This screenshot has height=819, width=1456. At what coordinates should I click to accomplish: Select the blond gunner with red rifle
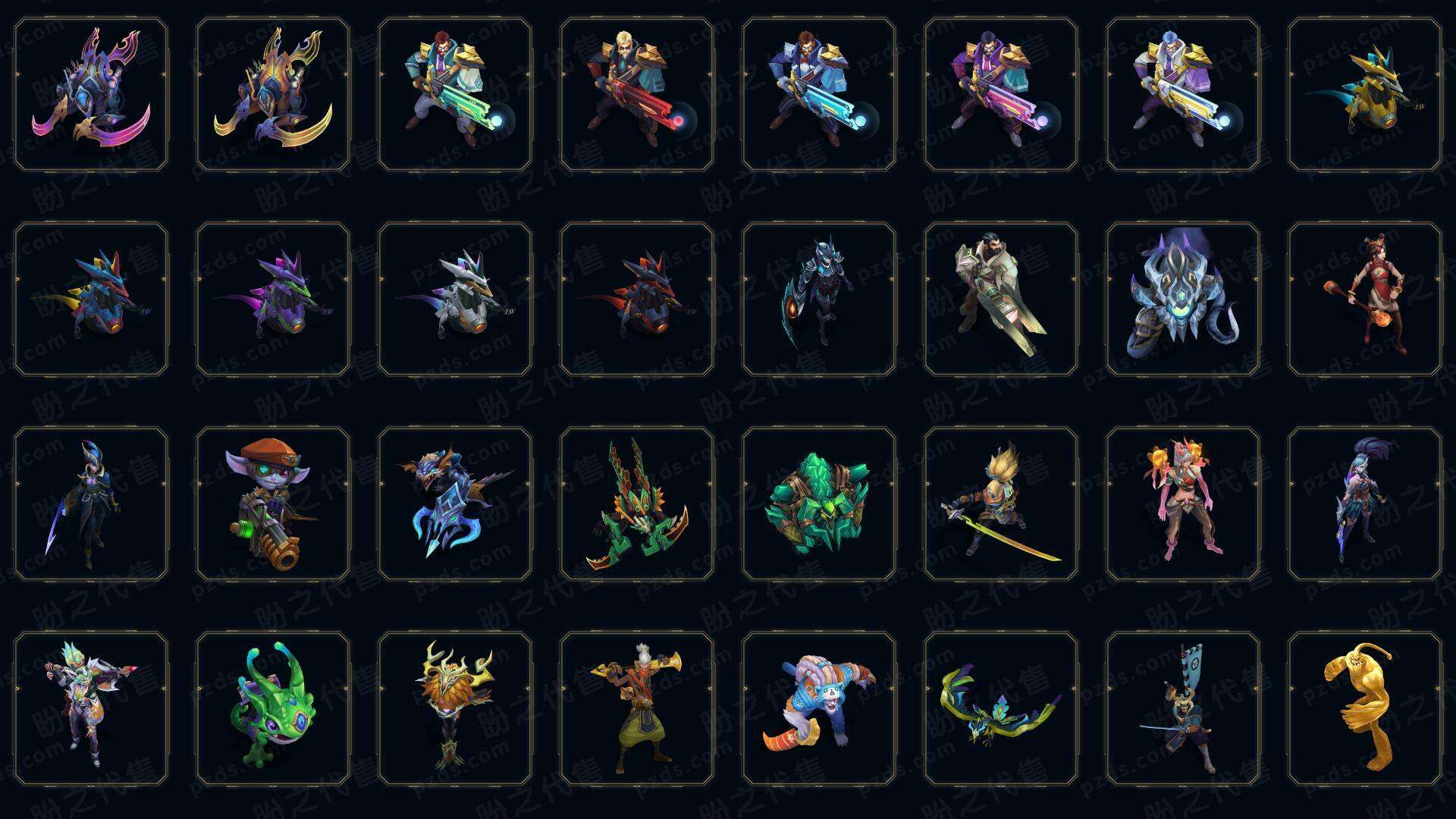[x=637, y=95]
